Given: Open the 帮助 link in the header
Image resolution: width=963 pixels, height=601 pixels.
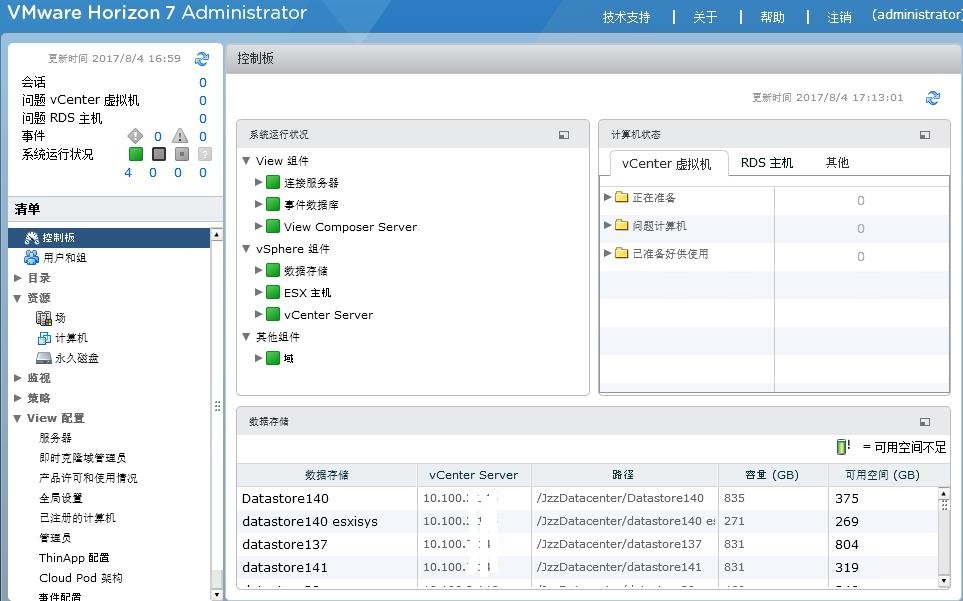Looking at the screenshot, I should [771, 17].
